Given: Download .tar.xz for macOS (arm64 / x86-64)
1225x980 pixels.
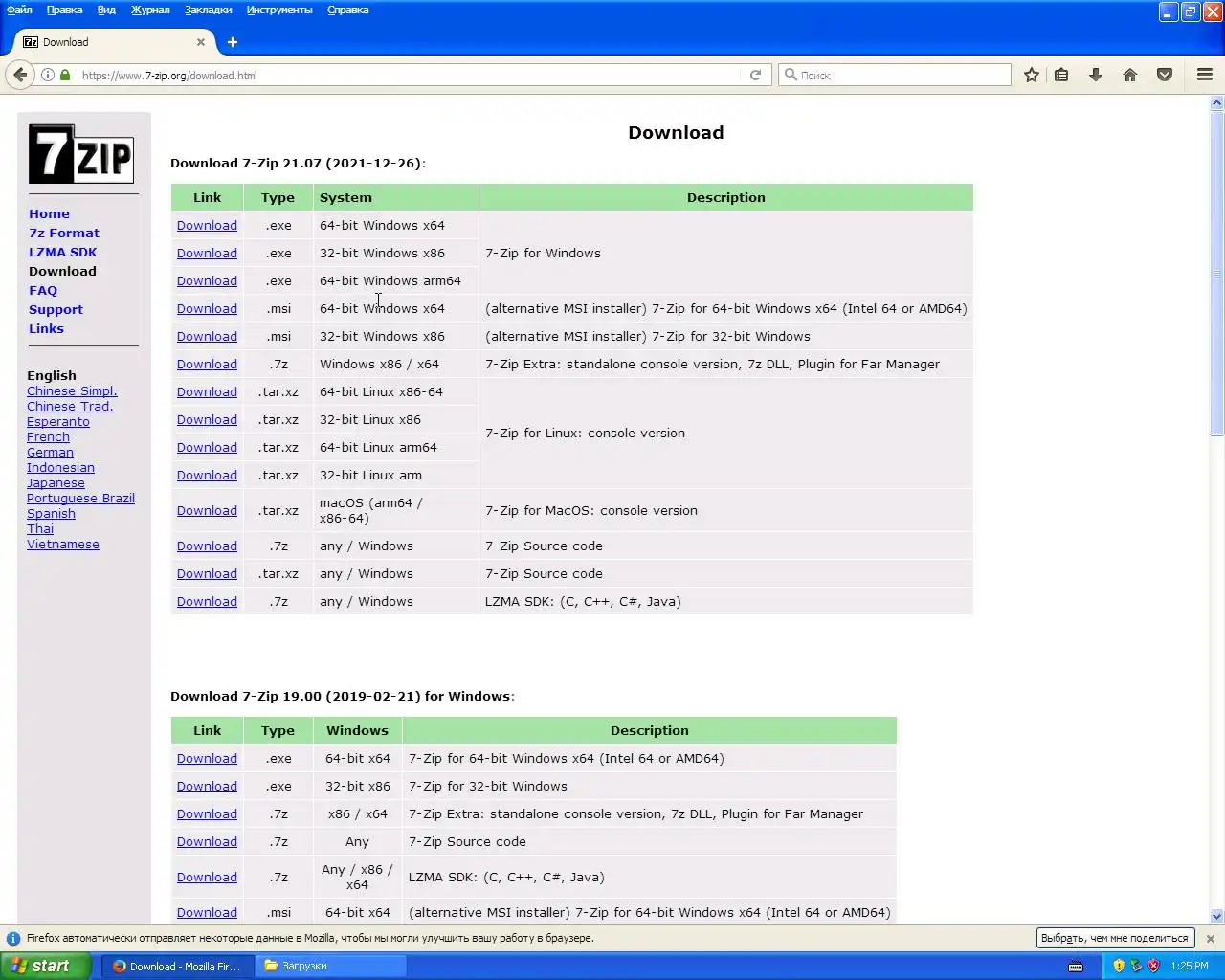Looking at the screenshot, I should (207, 511).
